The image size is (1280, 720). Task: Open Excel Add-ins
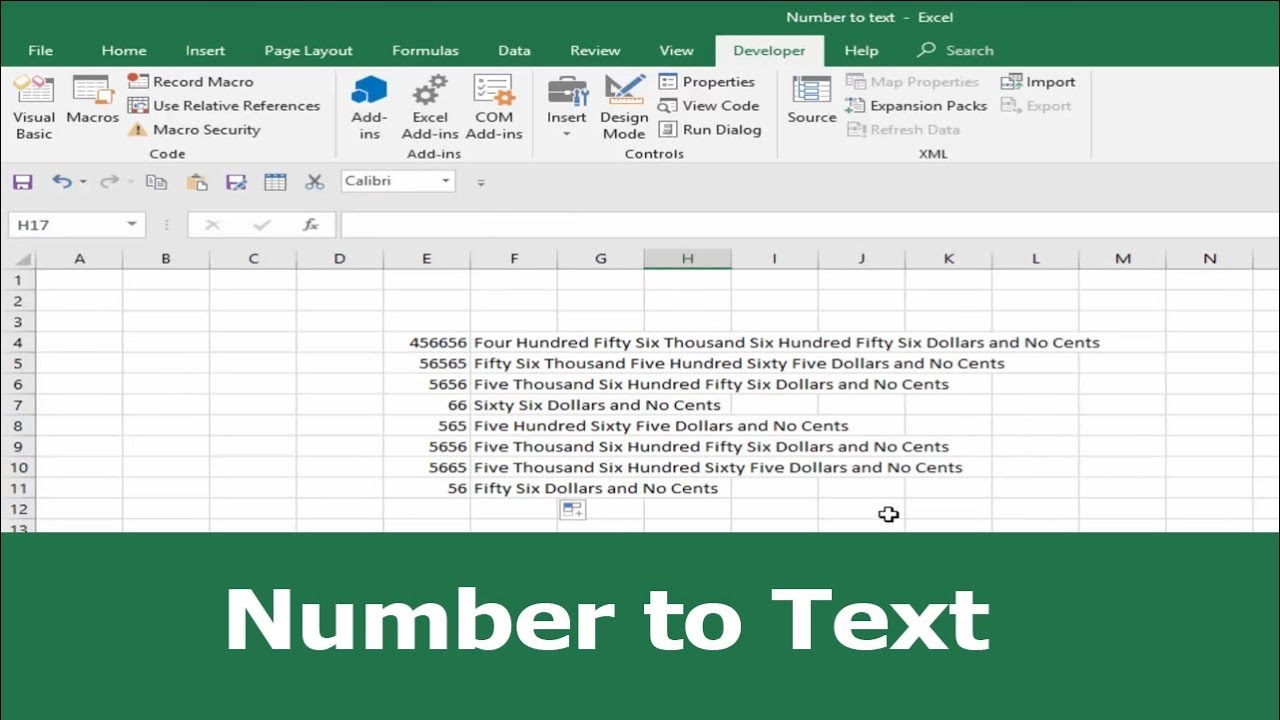pos(429,105)
